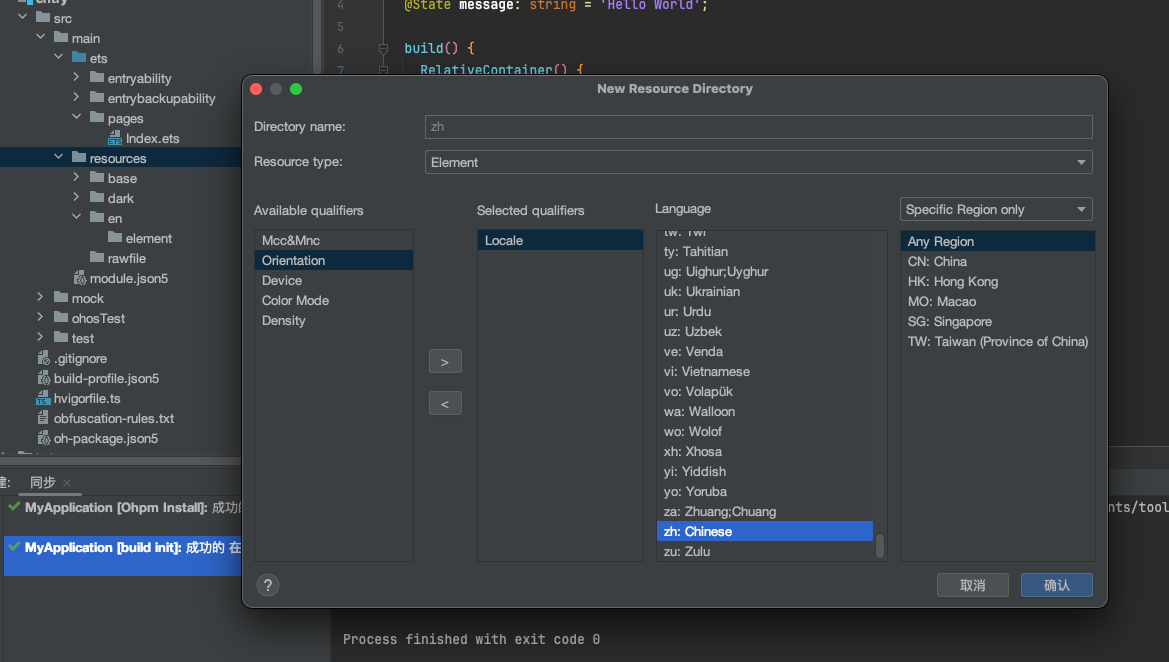Click the ets folder icon
This screenshot has height=662, width=1169.
pos(79,58)
